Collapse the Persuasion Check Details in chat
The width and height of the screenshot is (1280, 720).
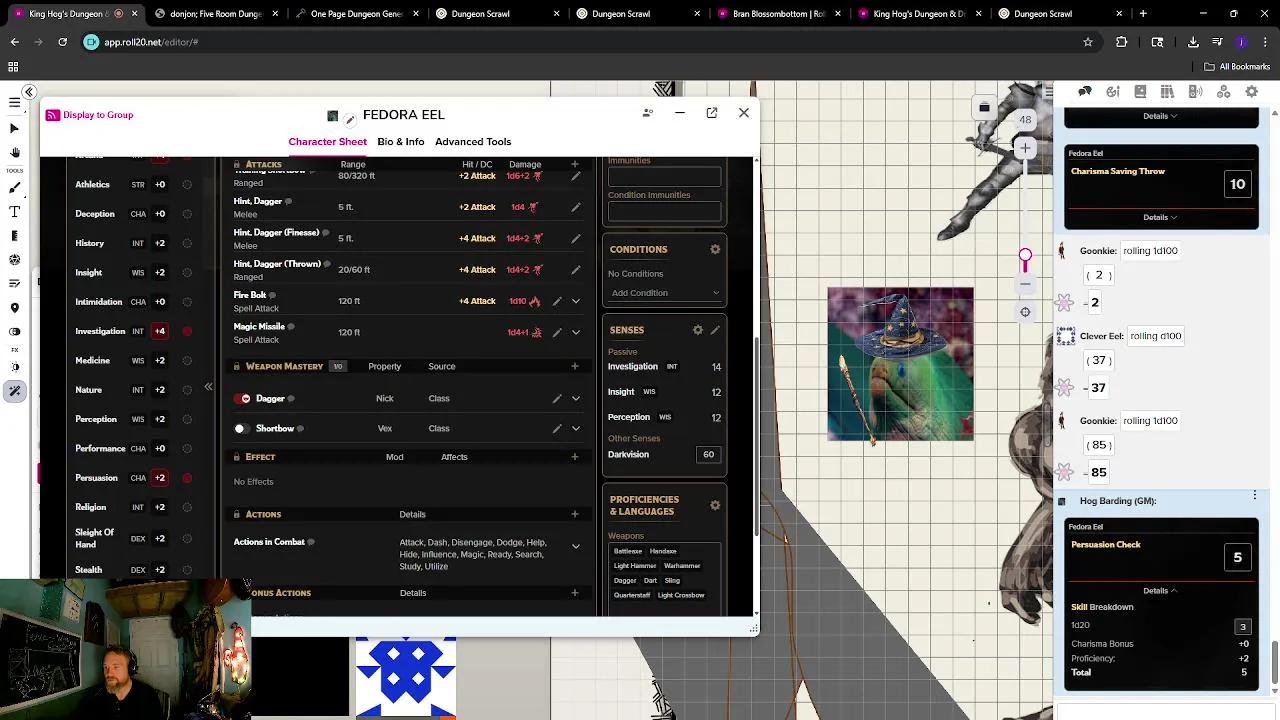point(1160,590)
